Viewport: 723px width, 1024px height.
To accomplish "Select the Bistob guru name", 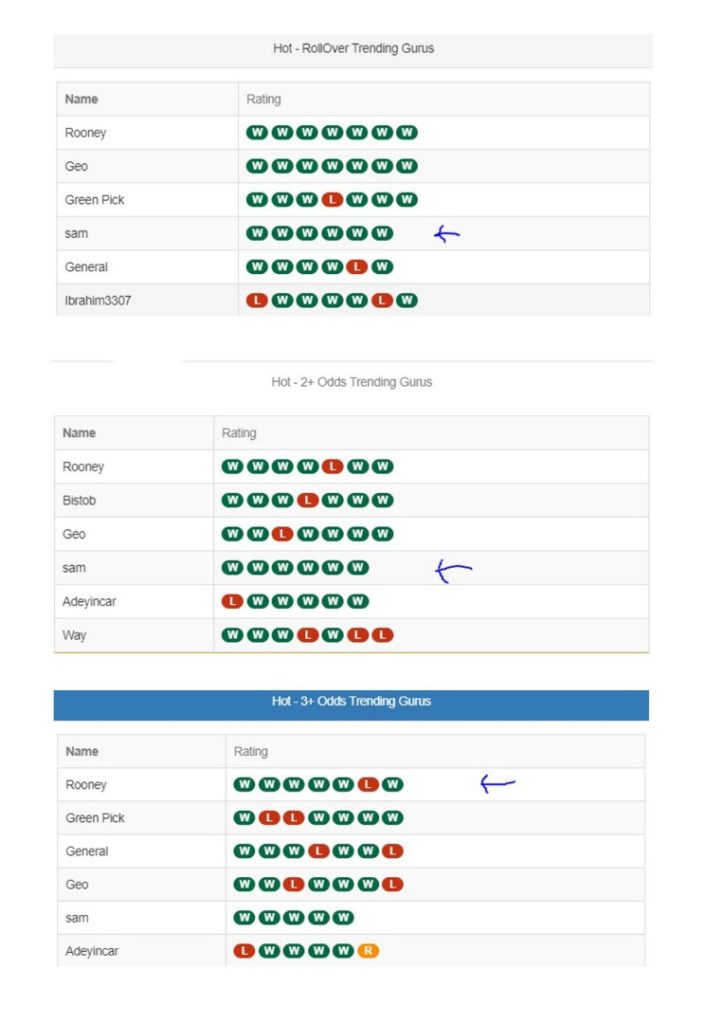I will click(79, 501).
